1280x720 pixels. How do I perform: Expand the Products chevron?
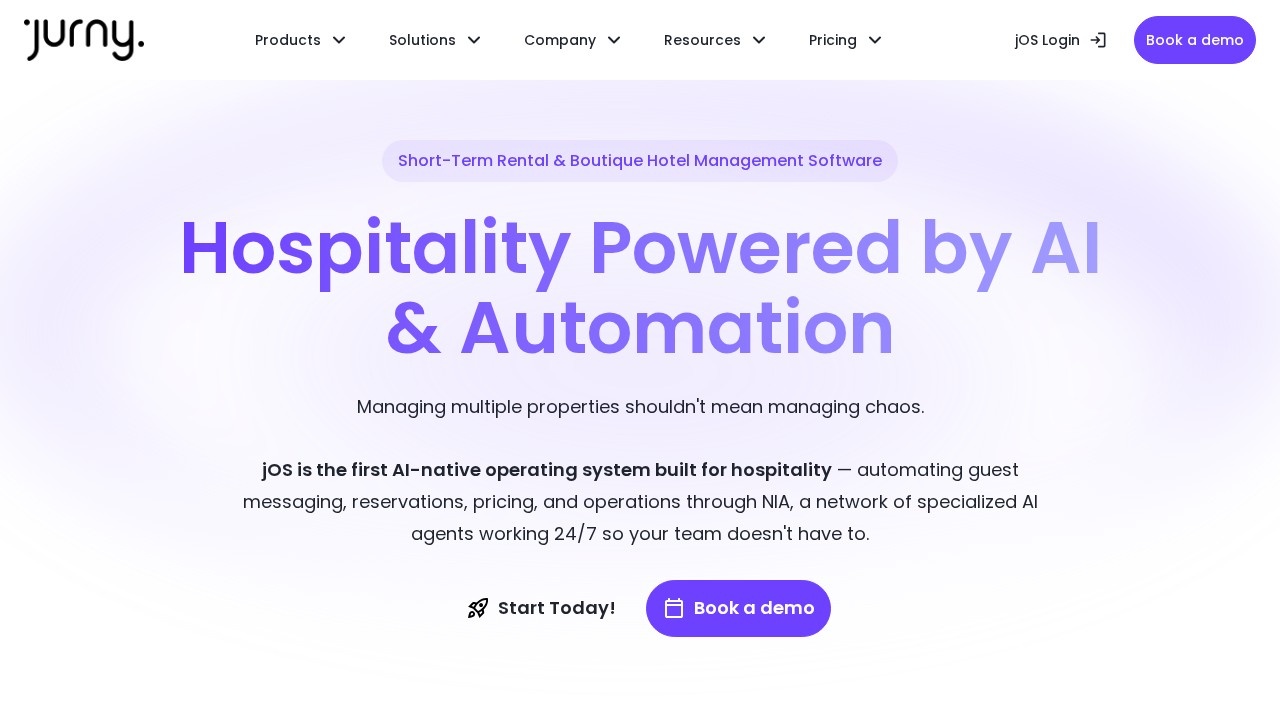[339, 40]
